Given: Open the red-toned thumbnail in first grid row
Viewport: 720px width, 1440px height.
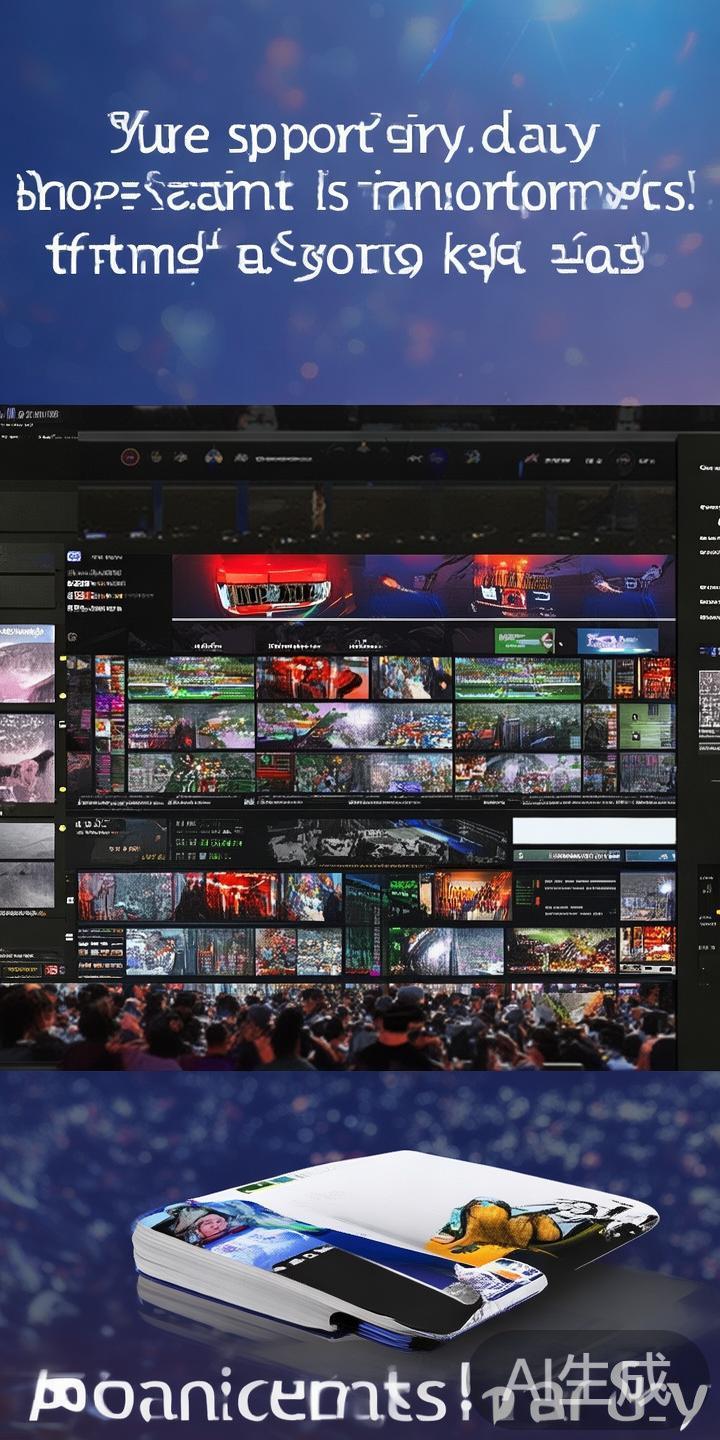Looking at the screenshot, I should coord(312,678).
